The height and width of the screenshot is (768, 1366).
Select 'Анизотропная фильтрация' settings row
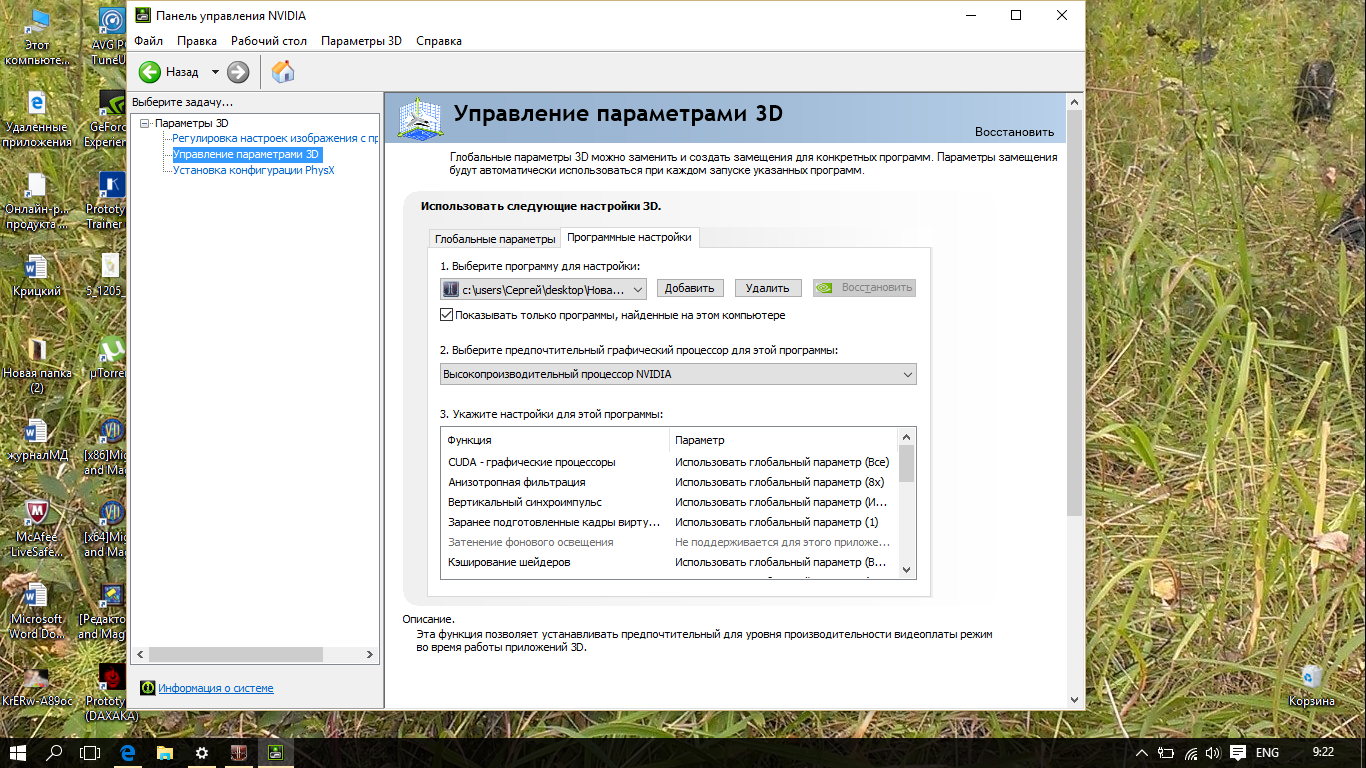[669, 482]
